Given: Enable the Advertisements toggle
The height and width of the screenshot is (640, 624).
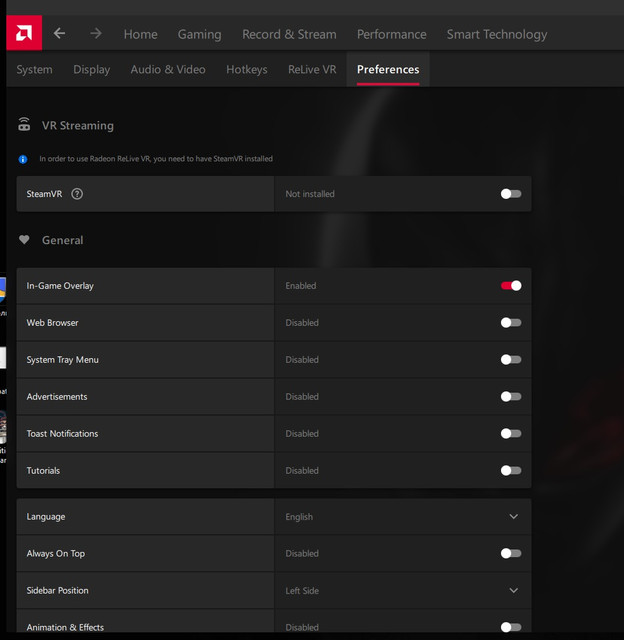Looking at the screenshot, I should point(511,396).
